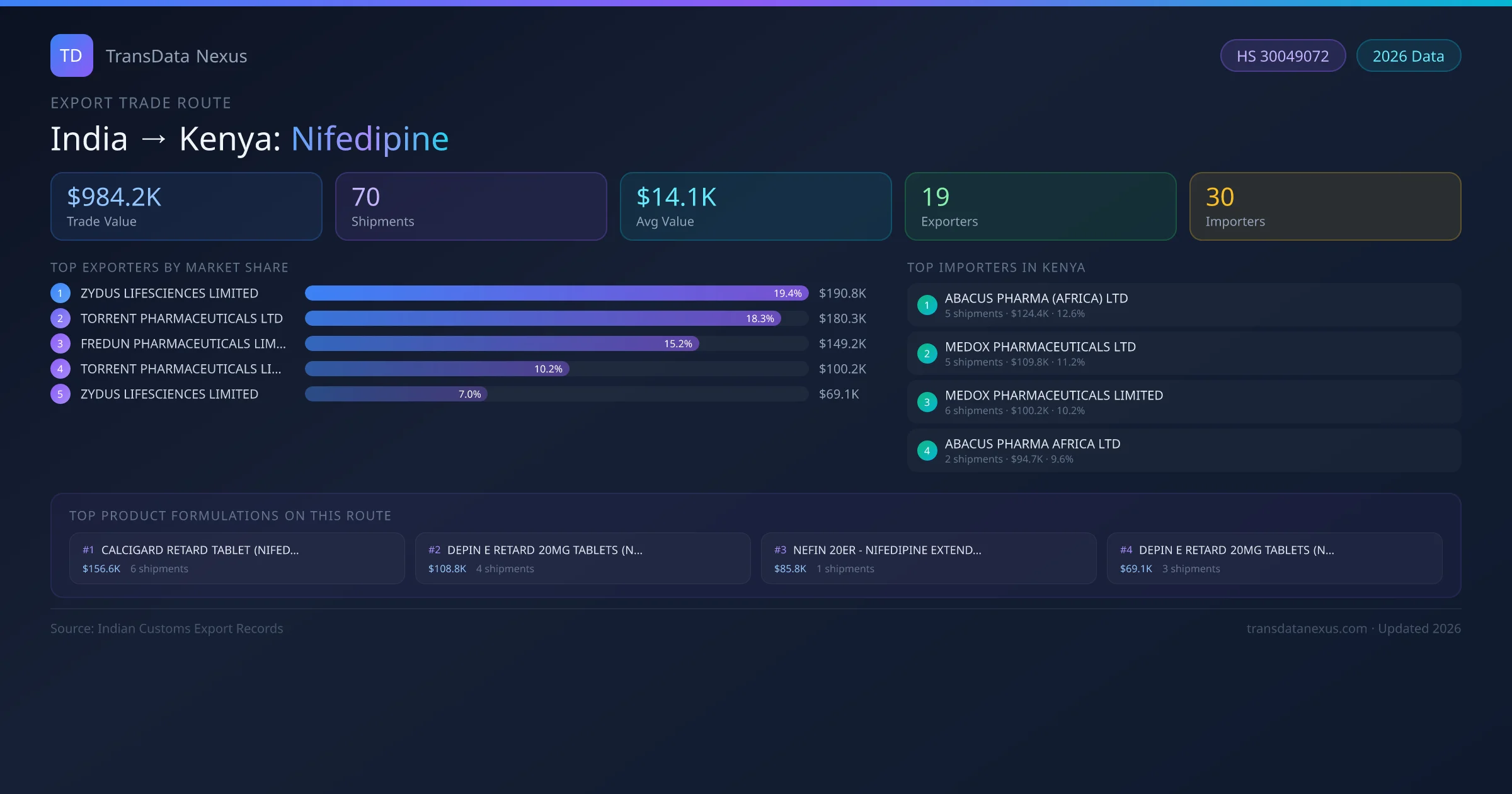Click rank 2 badge for Torrent Pharmaceuticals LTD
Image resolution: width=1512 pixels, height=794 pixels.
point(60,318)
